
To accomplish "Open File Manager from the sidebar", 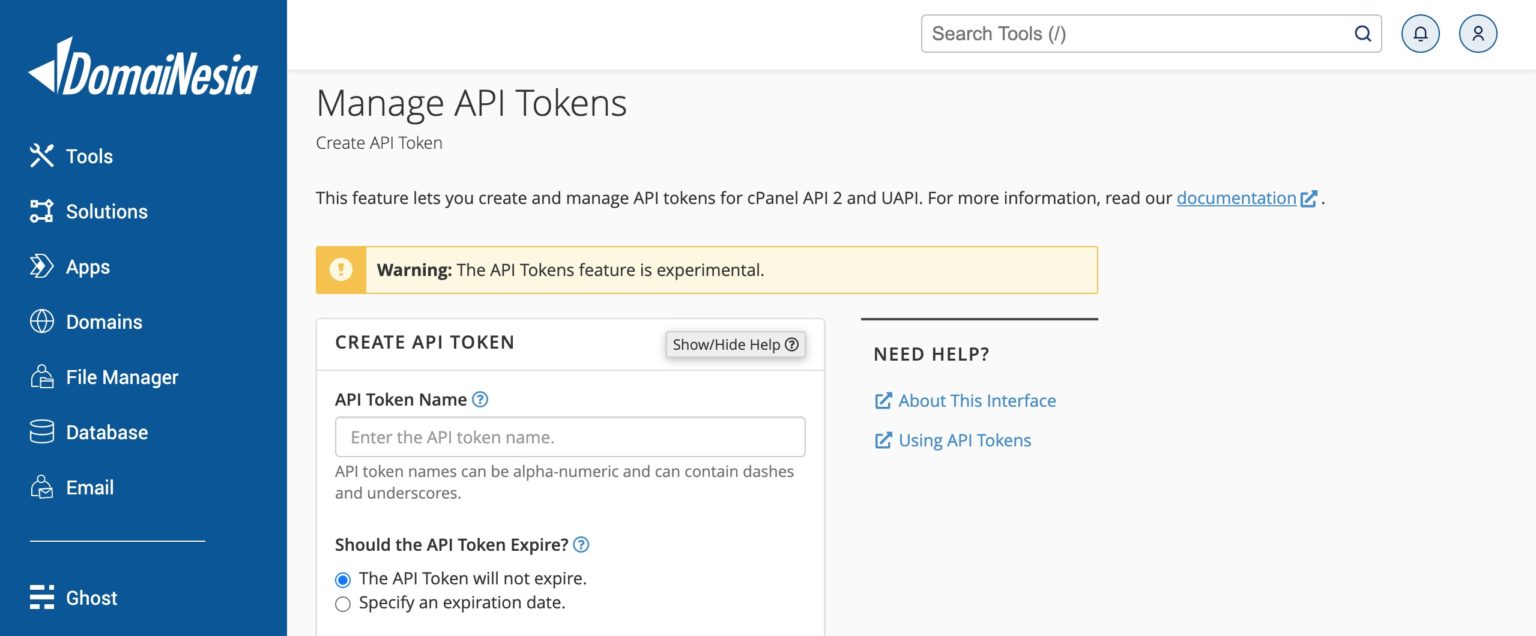I will point(121,377).
